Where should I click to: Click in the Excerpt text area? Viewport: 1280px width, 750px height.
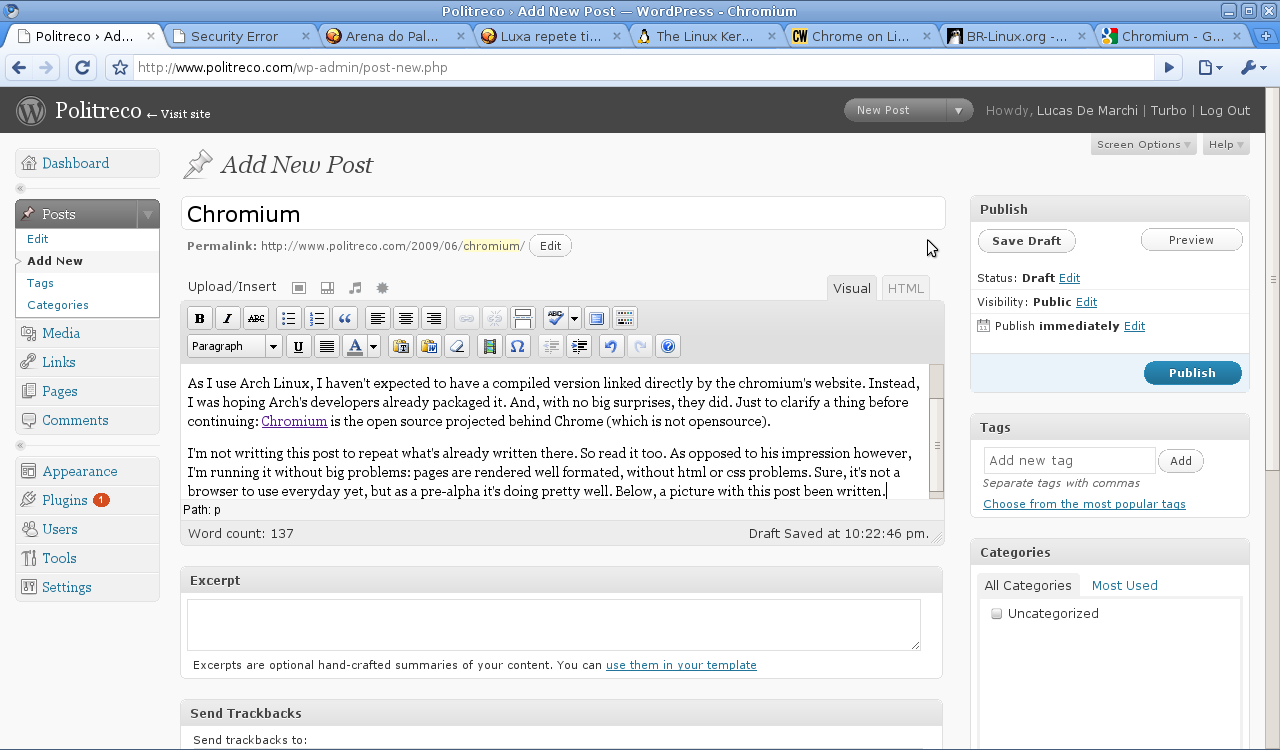tap(554, 625)
